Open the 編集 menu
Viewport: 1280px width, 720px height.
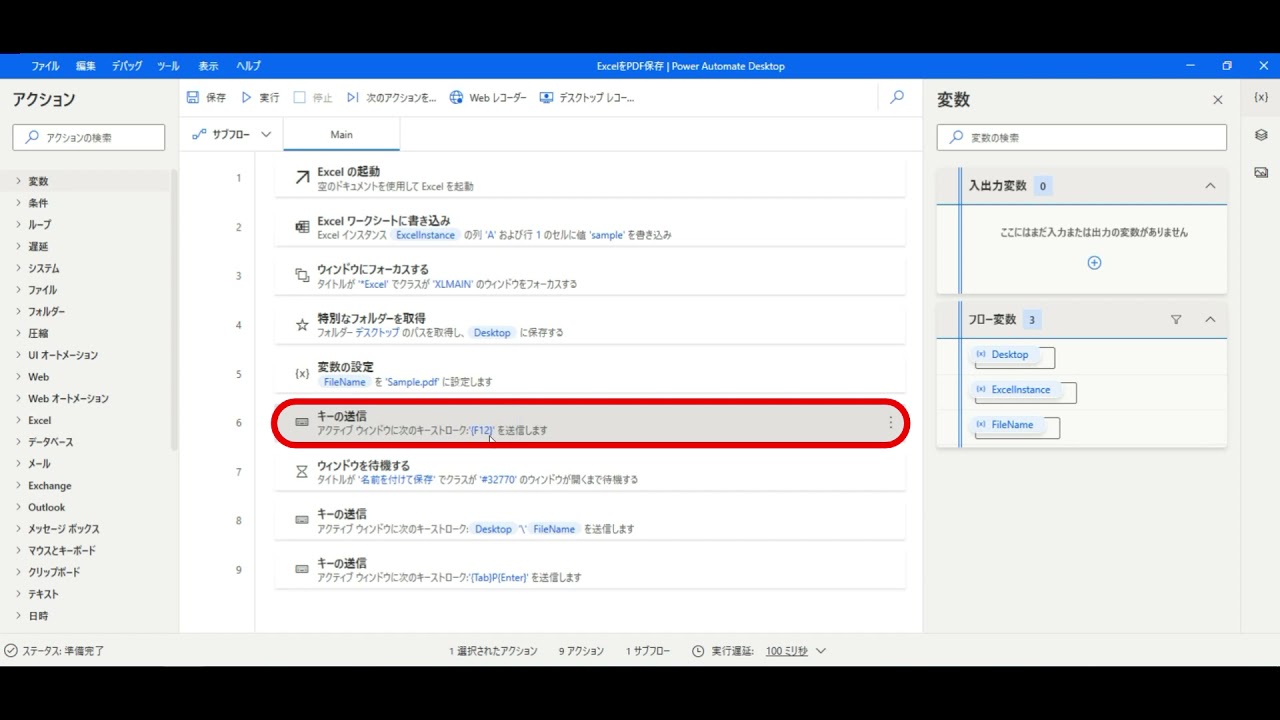click(x=86, y=66)
